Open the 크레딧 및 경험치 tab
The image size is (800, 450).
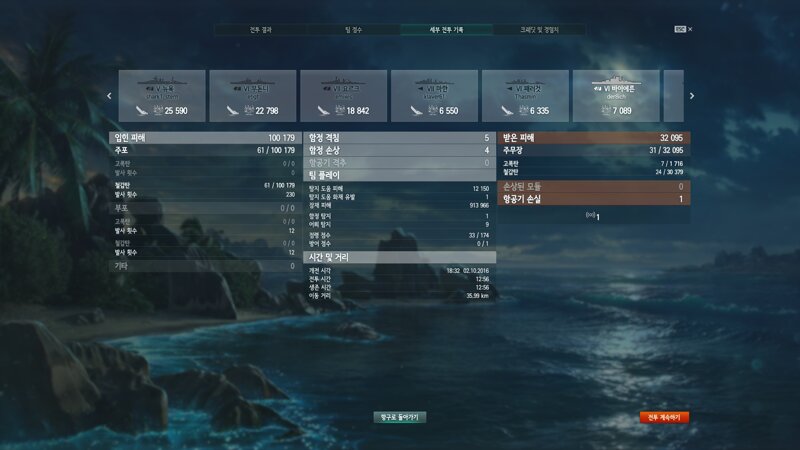539,30
